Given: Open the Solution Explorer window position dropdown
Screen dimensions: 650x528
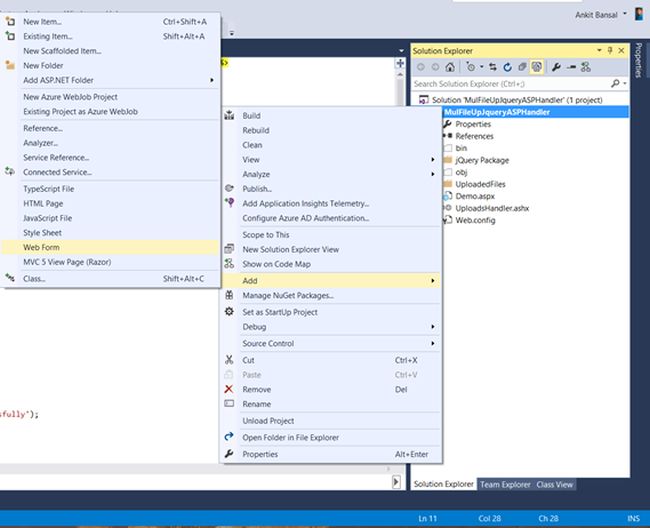Looking at the screenshot, I should point(599,51).
